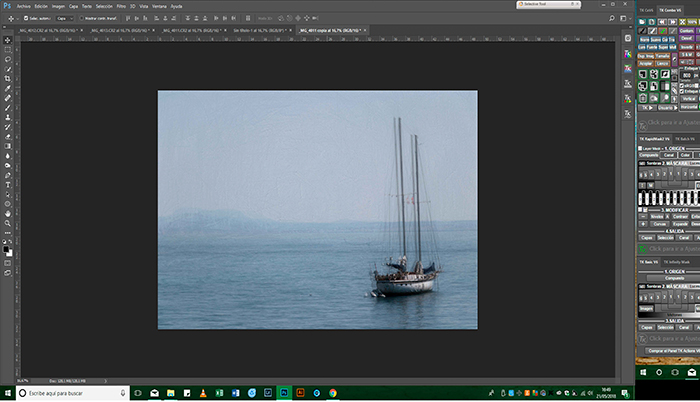Screen dimensions: 700x402
Task: Select the Horizontal Type tool
Action: (7, 185)
